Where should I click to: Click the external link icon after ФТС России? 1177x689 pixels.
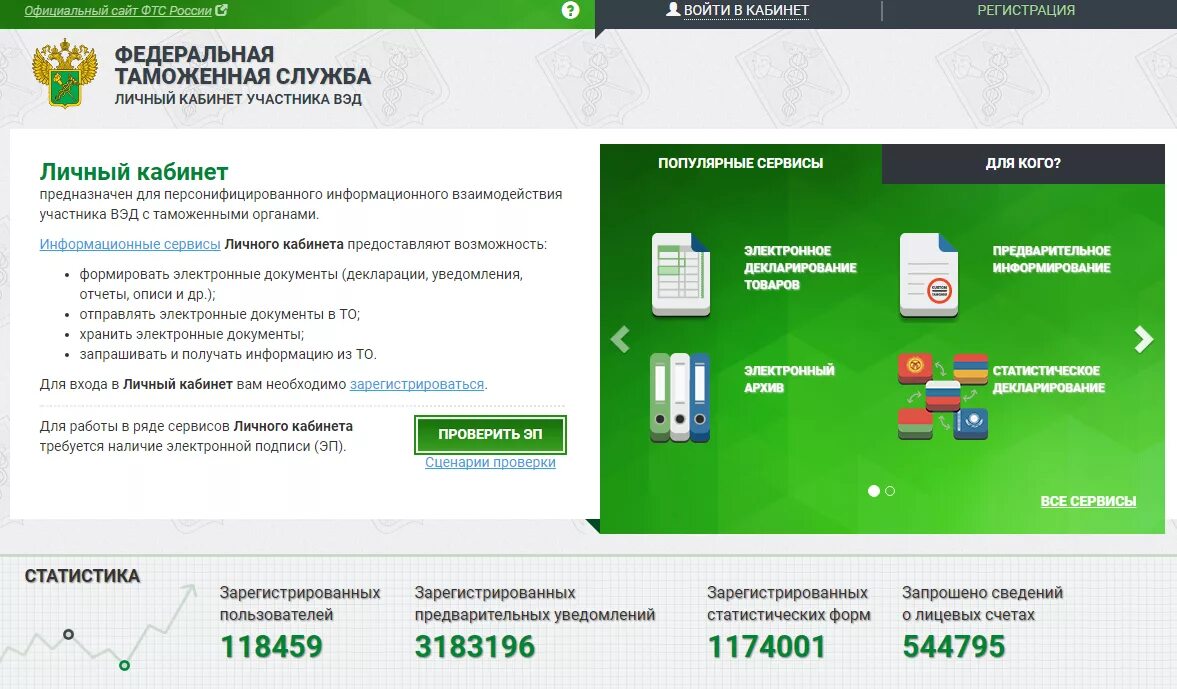pos(221,10)
